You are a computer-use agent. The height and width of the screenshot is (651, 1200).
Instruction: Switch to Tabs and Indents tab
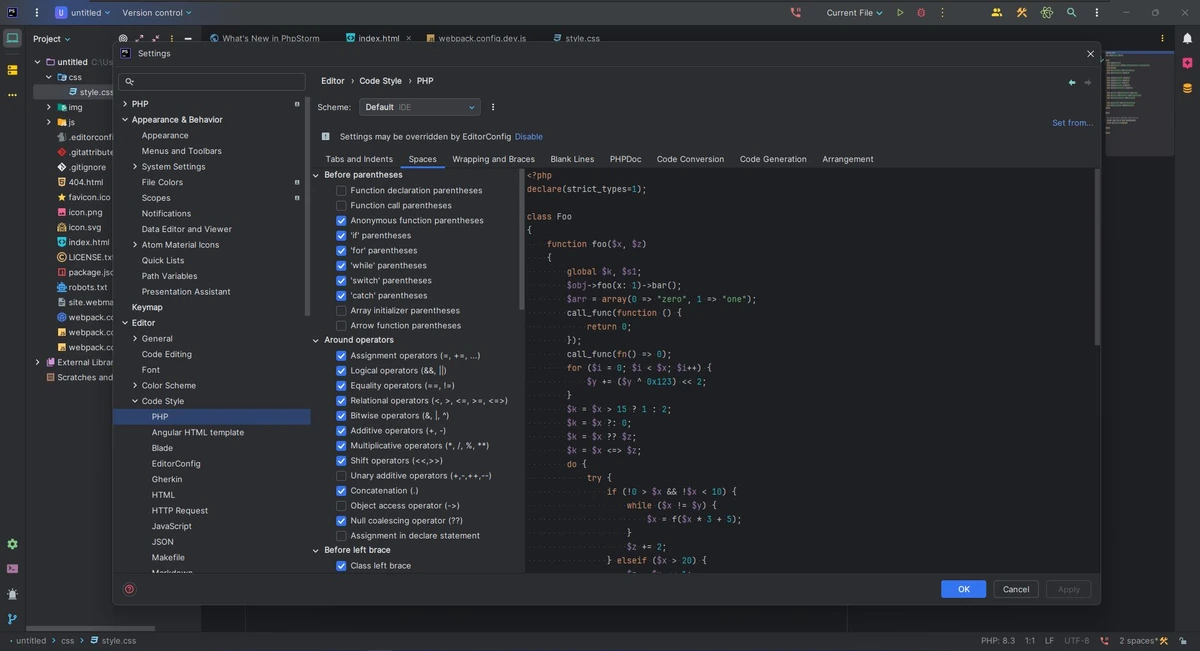tap(359, 159)
